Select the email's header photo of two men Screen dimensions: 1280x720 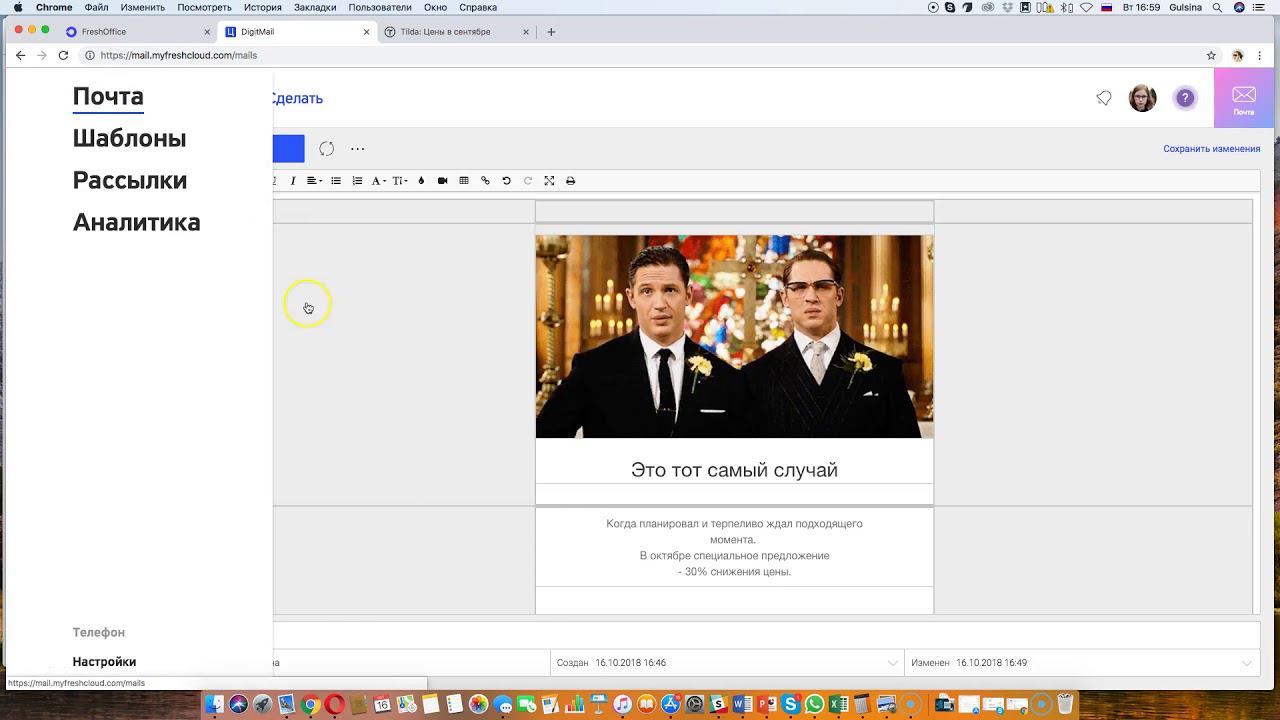coord(734,337)
